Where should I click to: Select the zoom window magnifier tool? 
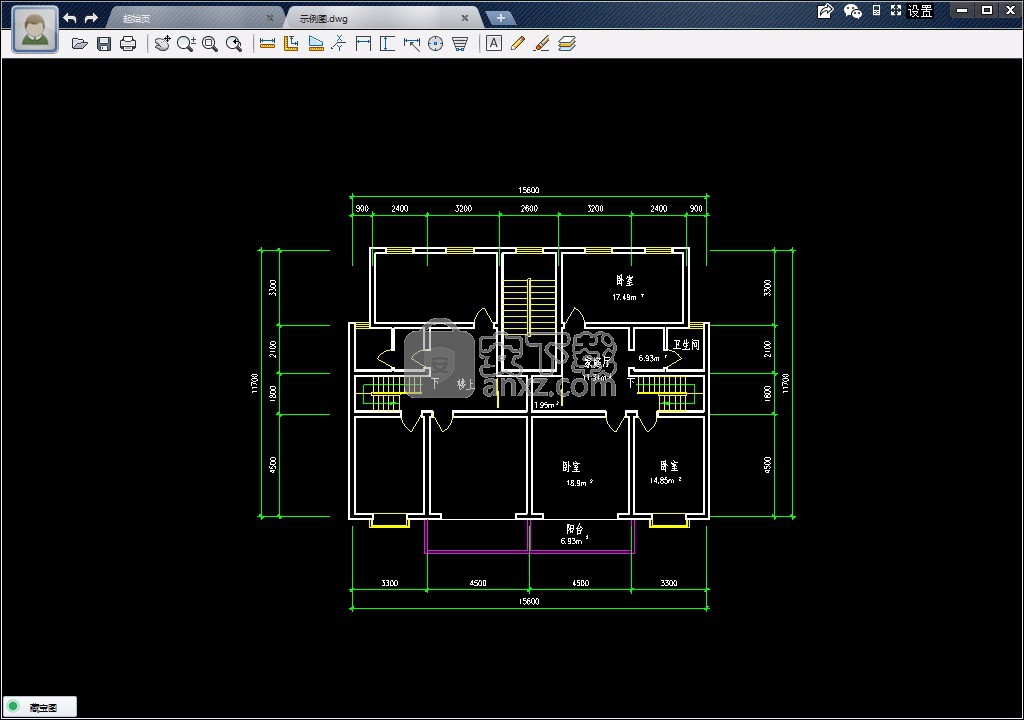[210, 44]
